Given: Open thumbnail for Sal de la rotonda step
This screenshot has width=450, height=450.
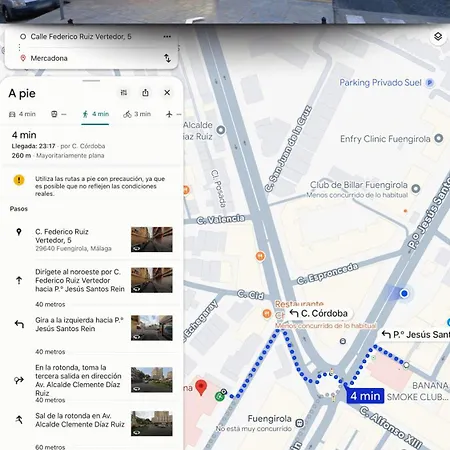Looking at the screenshot, I should point(152,423).
